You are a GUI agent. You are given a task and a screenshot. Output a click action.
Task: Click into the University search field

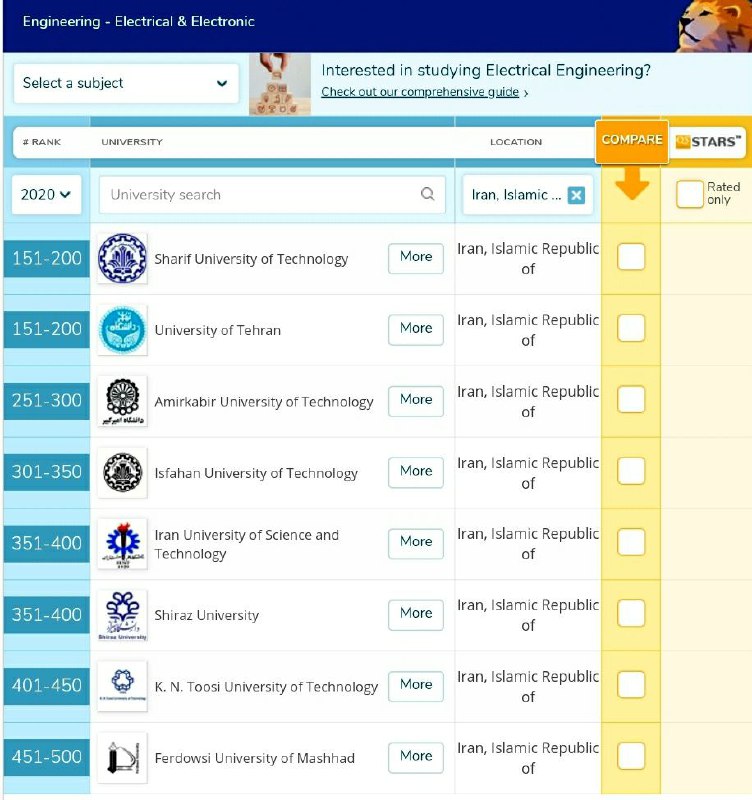272,194
